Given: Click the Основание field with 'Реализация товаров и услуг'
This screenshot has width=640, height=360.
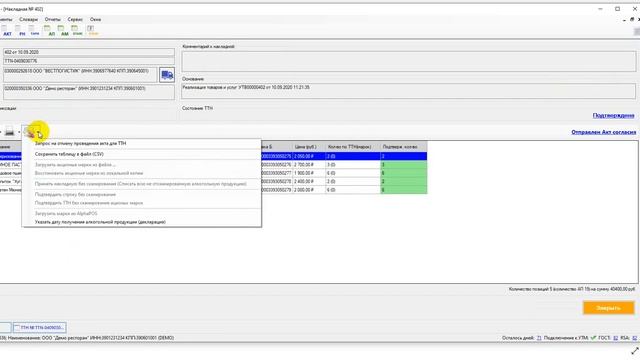Looking at the screenshot, I should tap(409, 91).
